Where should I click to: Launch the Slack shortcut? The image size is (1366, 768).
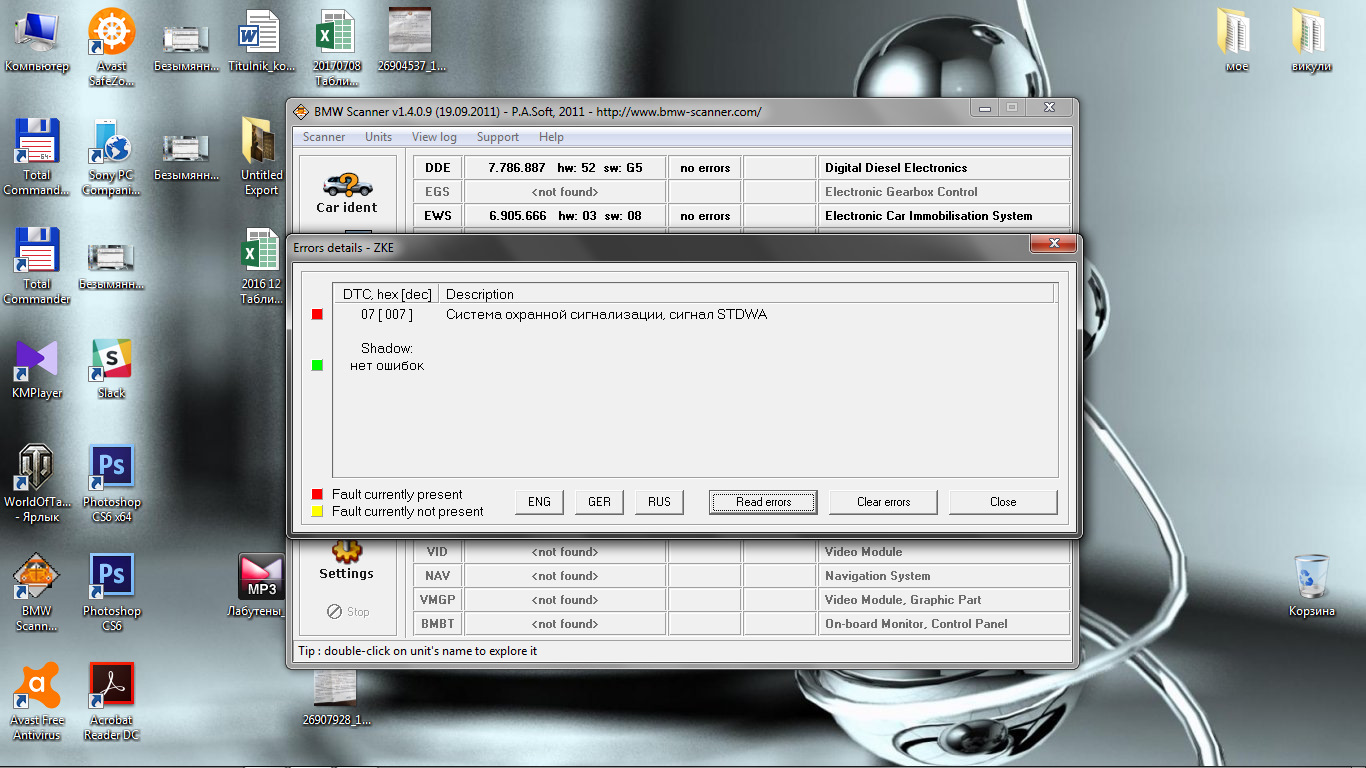pos(112,369)
